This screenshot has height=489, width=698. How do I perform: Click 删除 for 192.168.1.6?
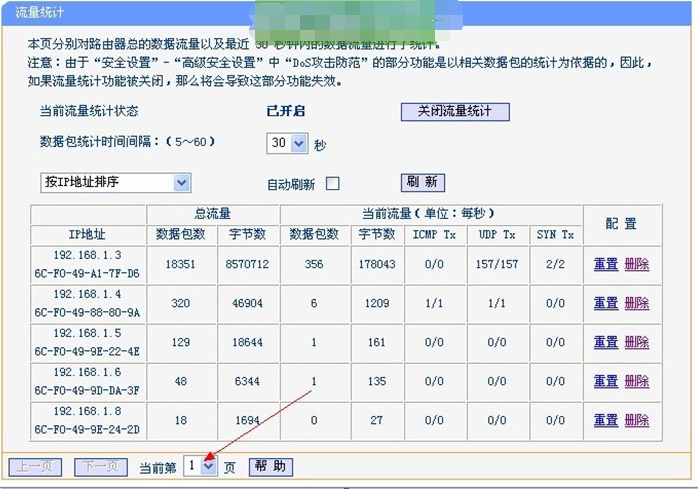tap(637, 381)
